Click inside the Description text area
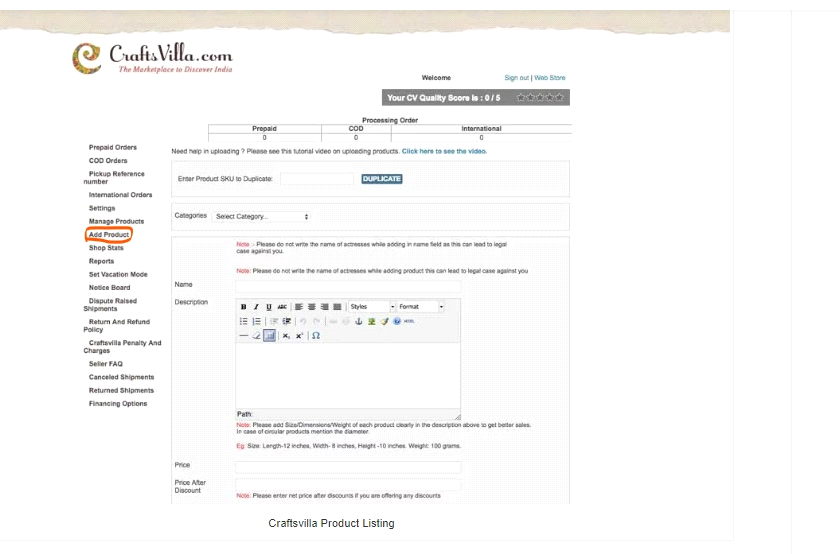This screenshot has height=554, width=840. point(348,376)
